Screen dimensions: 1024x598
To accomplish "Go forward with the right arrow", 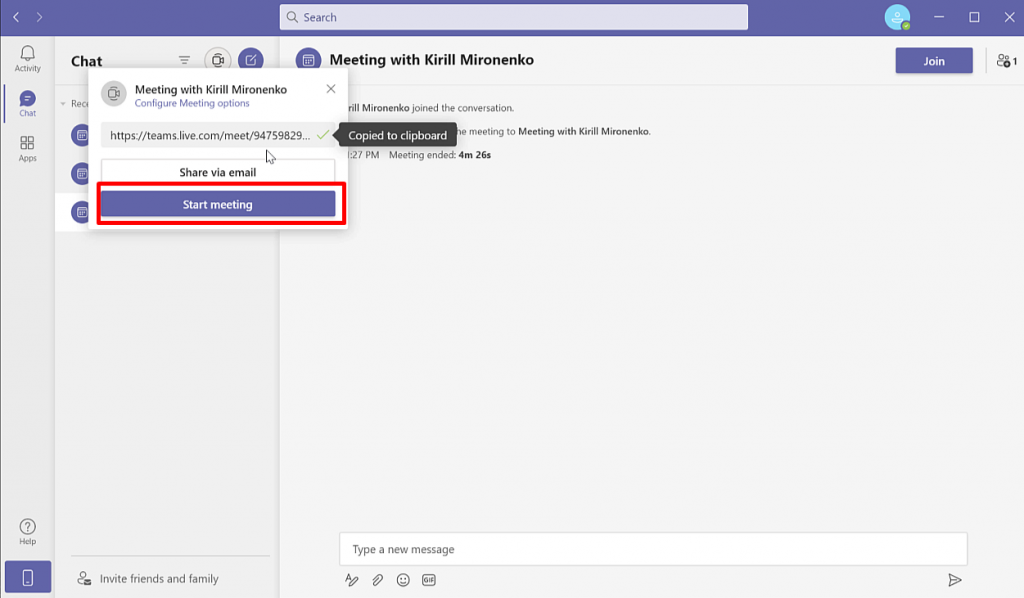I will [x=39, y=17].
